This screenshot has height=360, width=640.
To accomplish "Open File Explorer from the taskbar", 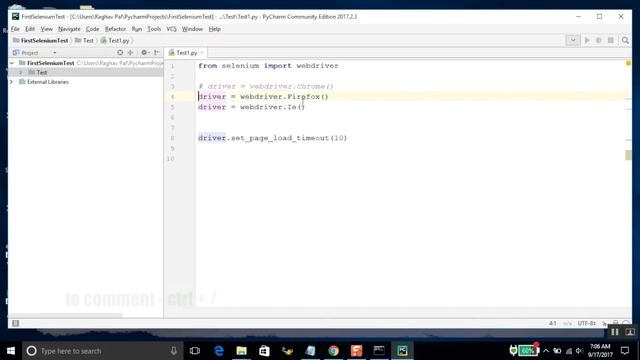I will click(242, 351).
